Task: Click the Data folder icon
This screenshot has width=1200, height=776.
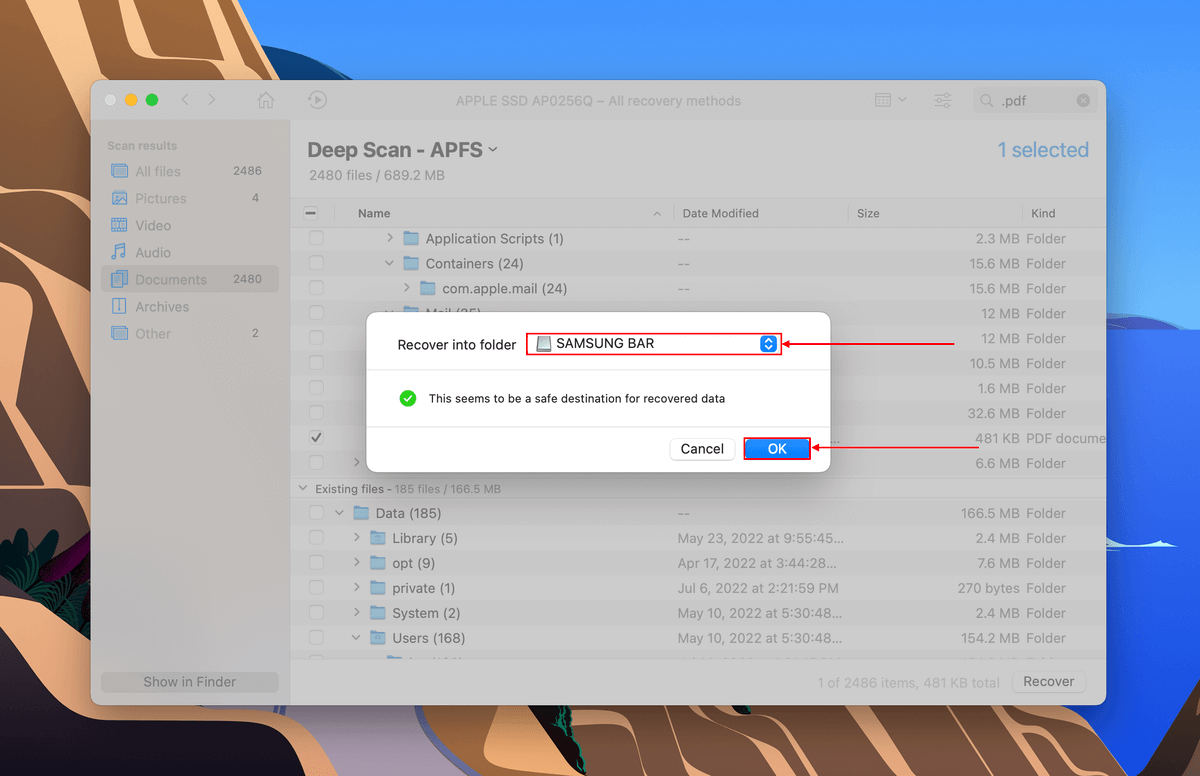Action: (361, 513)
